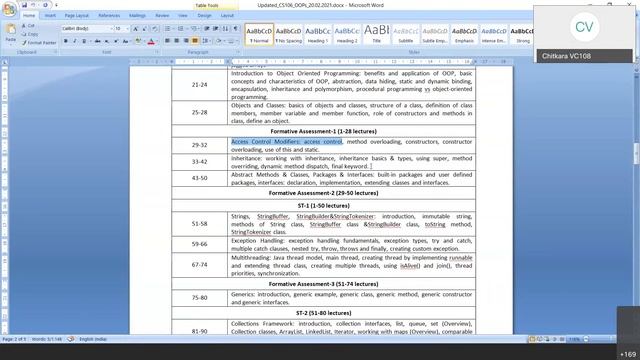Click the Chitkara VC108 participant tile
Image resolution: width=640 pixels, height=360 pixels.
click(x=584, y=34)
